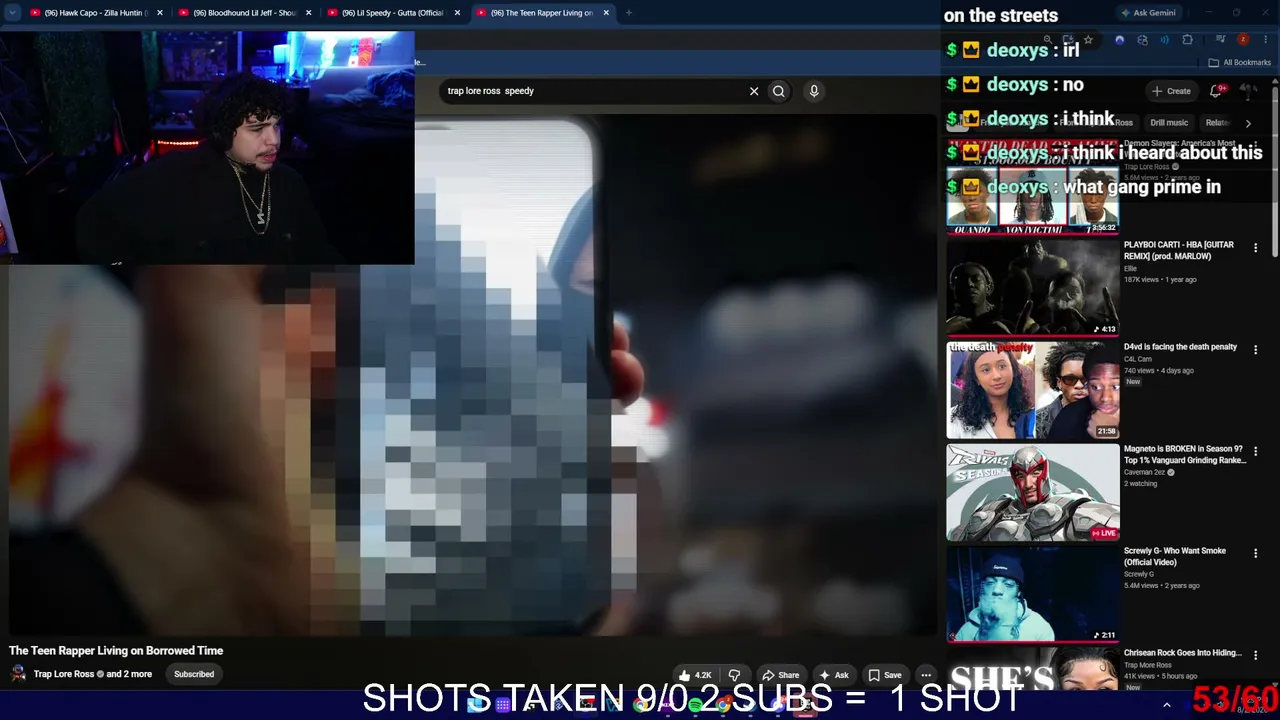This screenshot has height=720, width=1280.
Task: Click inside the YouTube search input field
Action: point(594,91)
